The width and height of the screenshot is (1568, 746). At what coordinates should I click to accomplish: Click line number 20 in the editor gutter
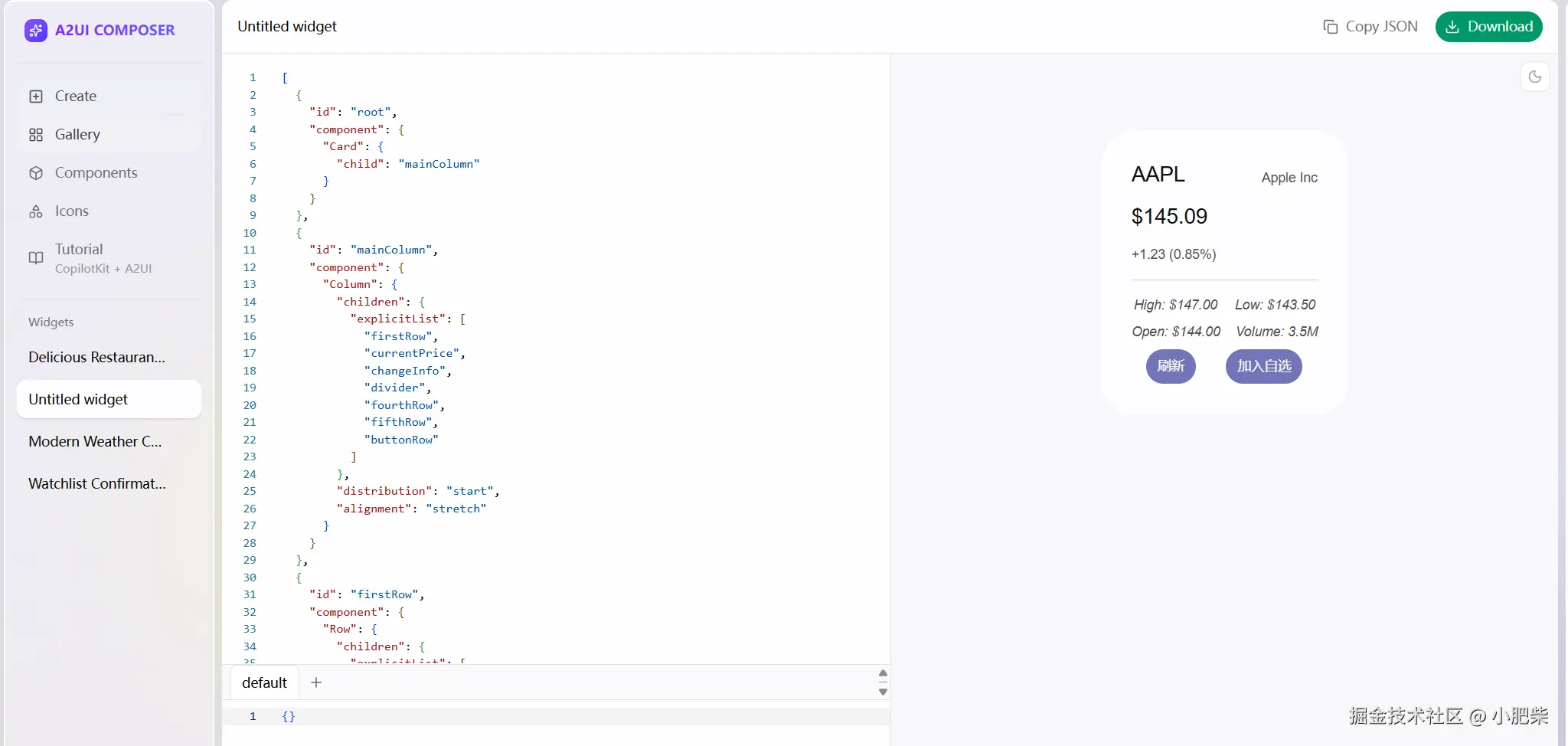(x=250, y=405)
